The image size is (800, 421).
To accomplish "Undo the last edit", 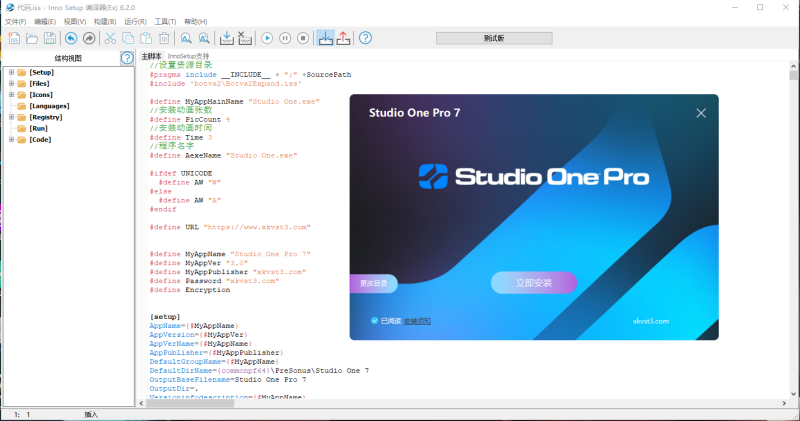I will tap(71, 38).
